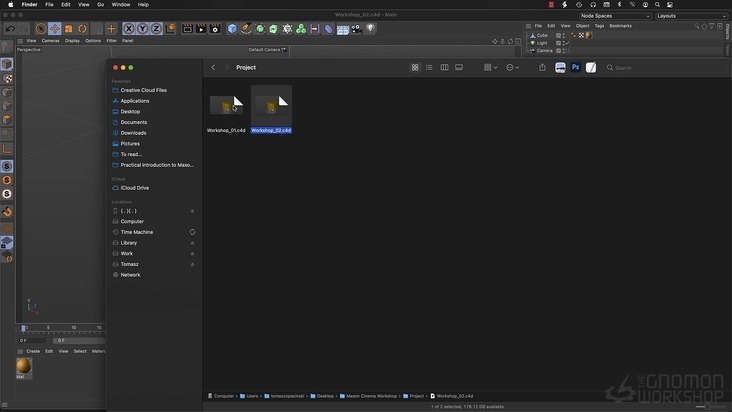Open Creative Cloud Files in sidebar

coord(143,90)
